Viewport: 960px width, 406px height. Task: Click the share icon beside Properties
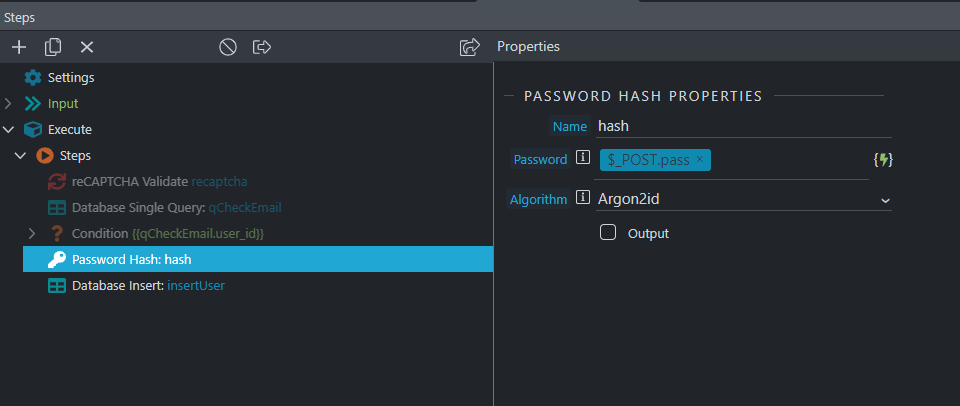[x=469, y=47]
